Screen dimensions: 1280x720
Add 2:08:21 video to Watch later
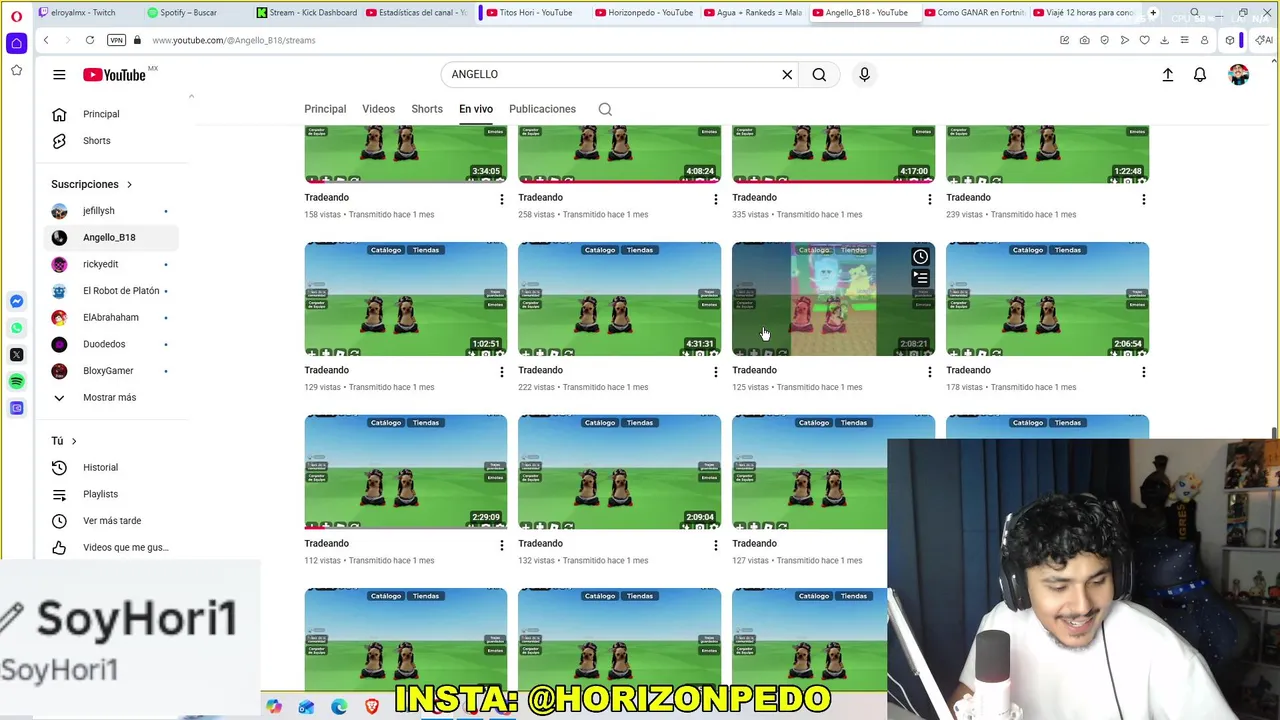point(920,257)
